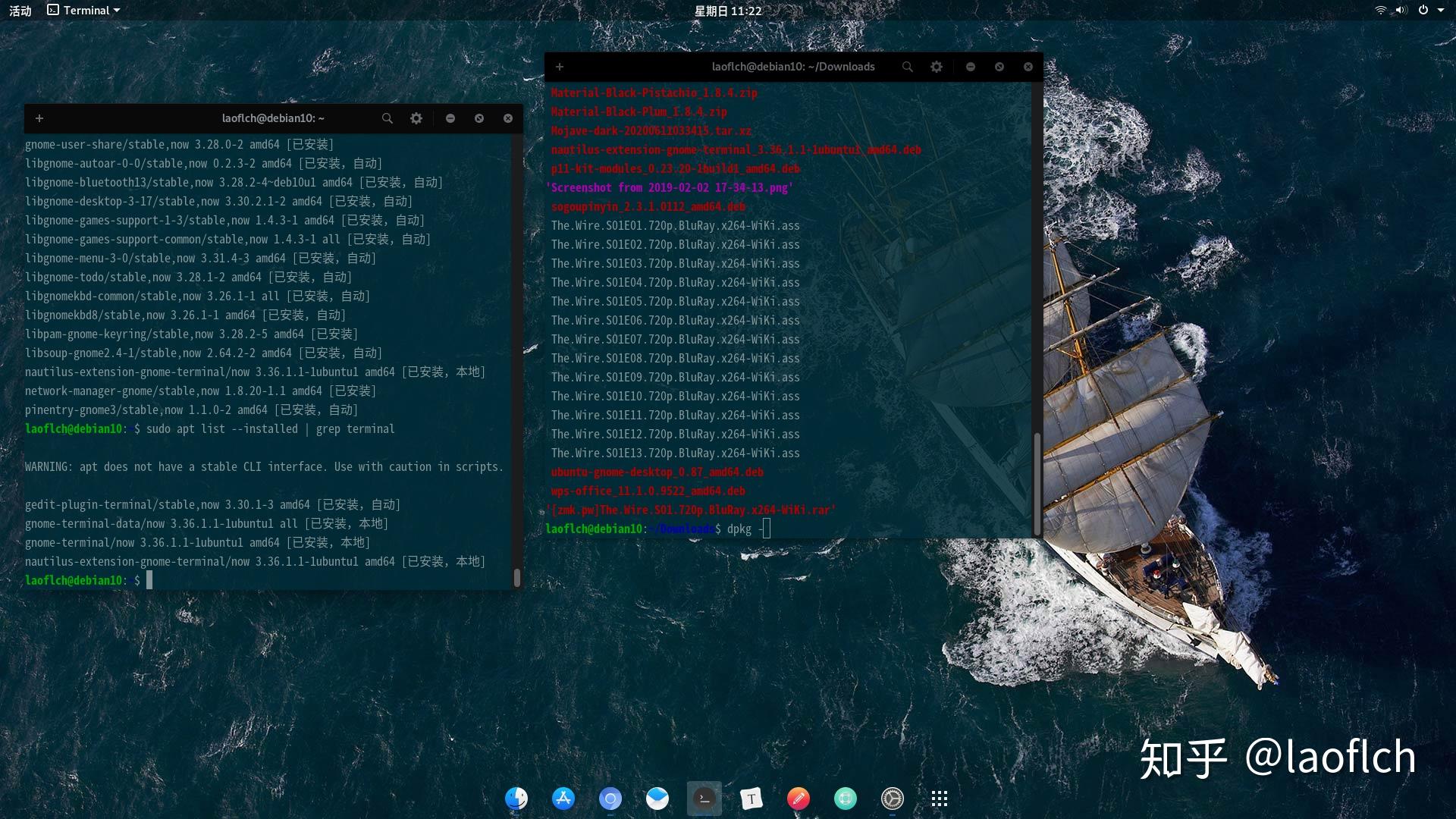The height and width of the screenshot is (819, 1456).
Task: Launch the Typora text editor from the dock
Action: pos(751,799)
